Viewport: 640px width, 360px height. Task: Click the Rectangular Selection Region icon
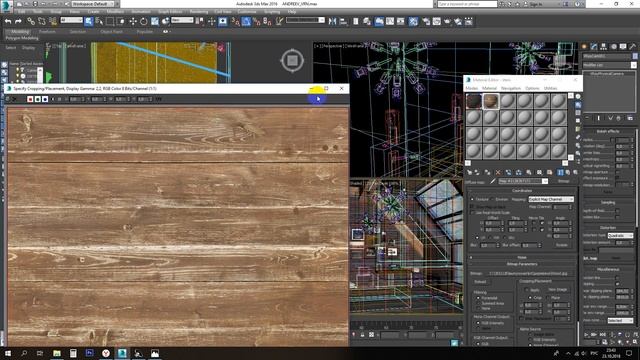[110, 21]
